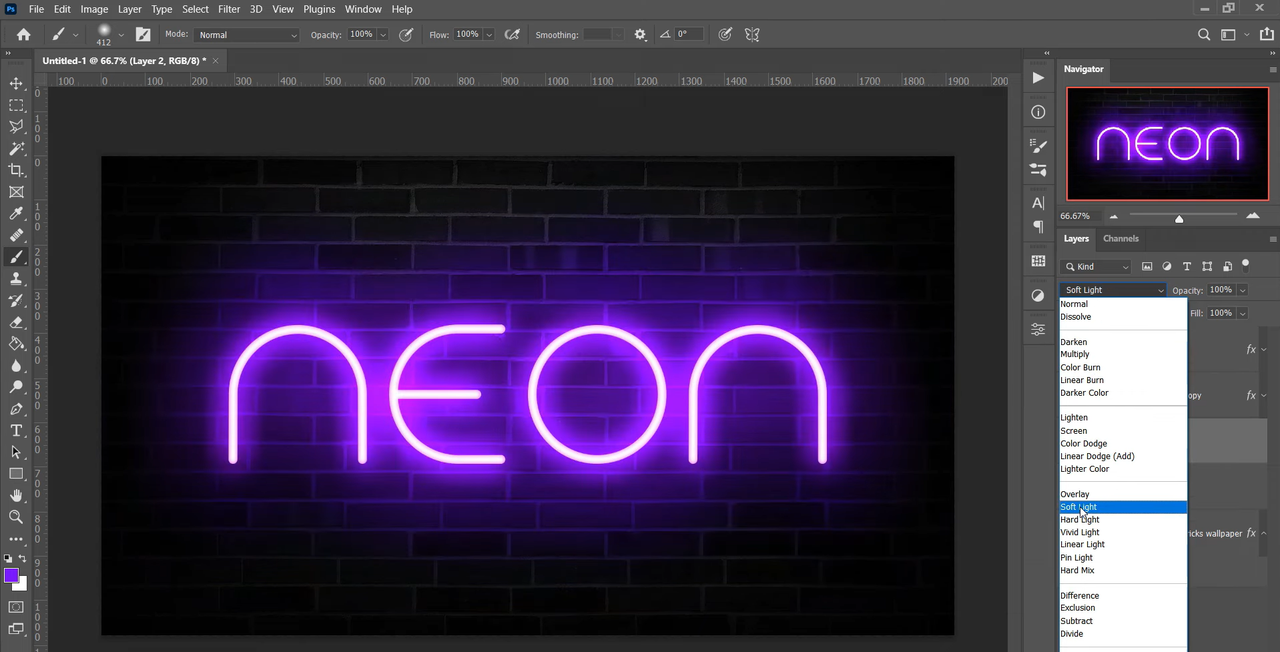
Task: Open the Character panel icon
Action: [x=1038, y=203]
